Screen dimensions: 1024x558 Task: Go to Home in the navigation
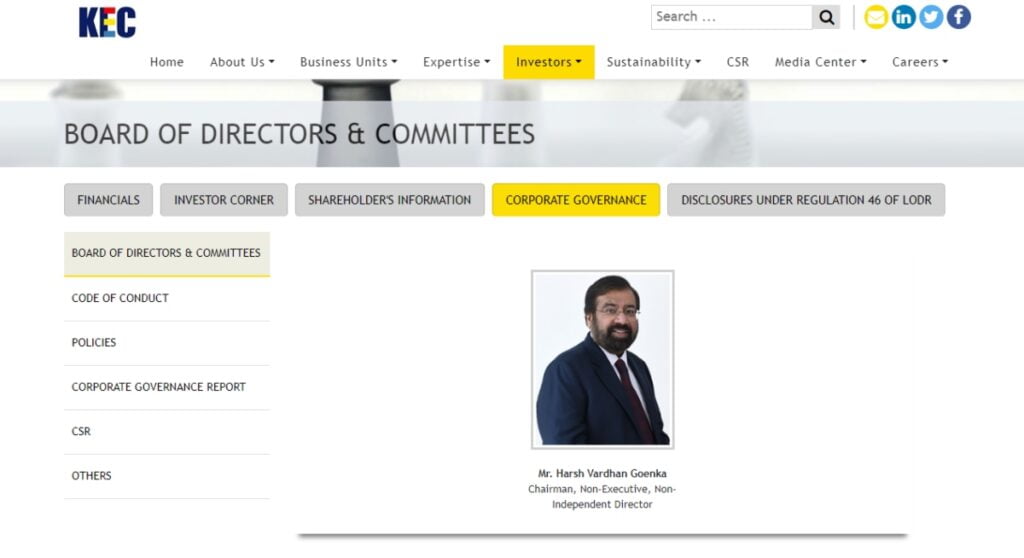[x=167, y=62]
